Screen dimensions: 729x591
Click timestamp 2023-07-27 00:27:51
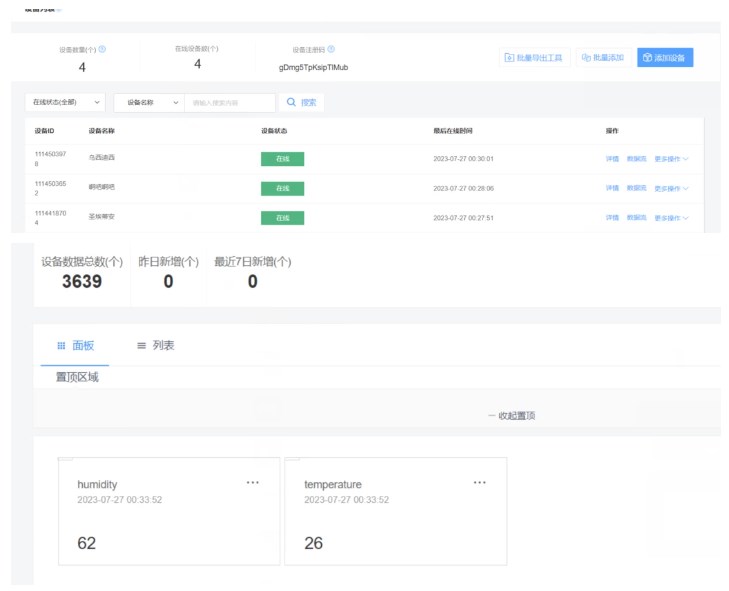tap(464, 218)
